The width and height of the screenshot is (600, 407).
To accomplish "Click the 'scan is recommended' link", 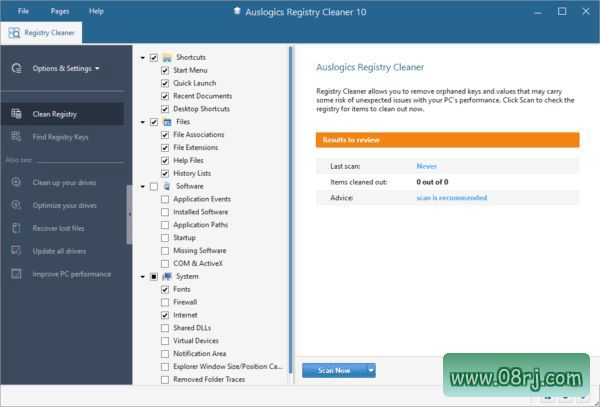I will [x=452, y=198].
